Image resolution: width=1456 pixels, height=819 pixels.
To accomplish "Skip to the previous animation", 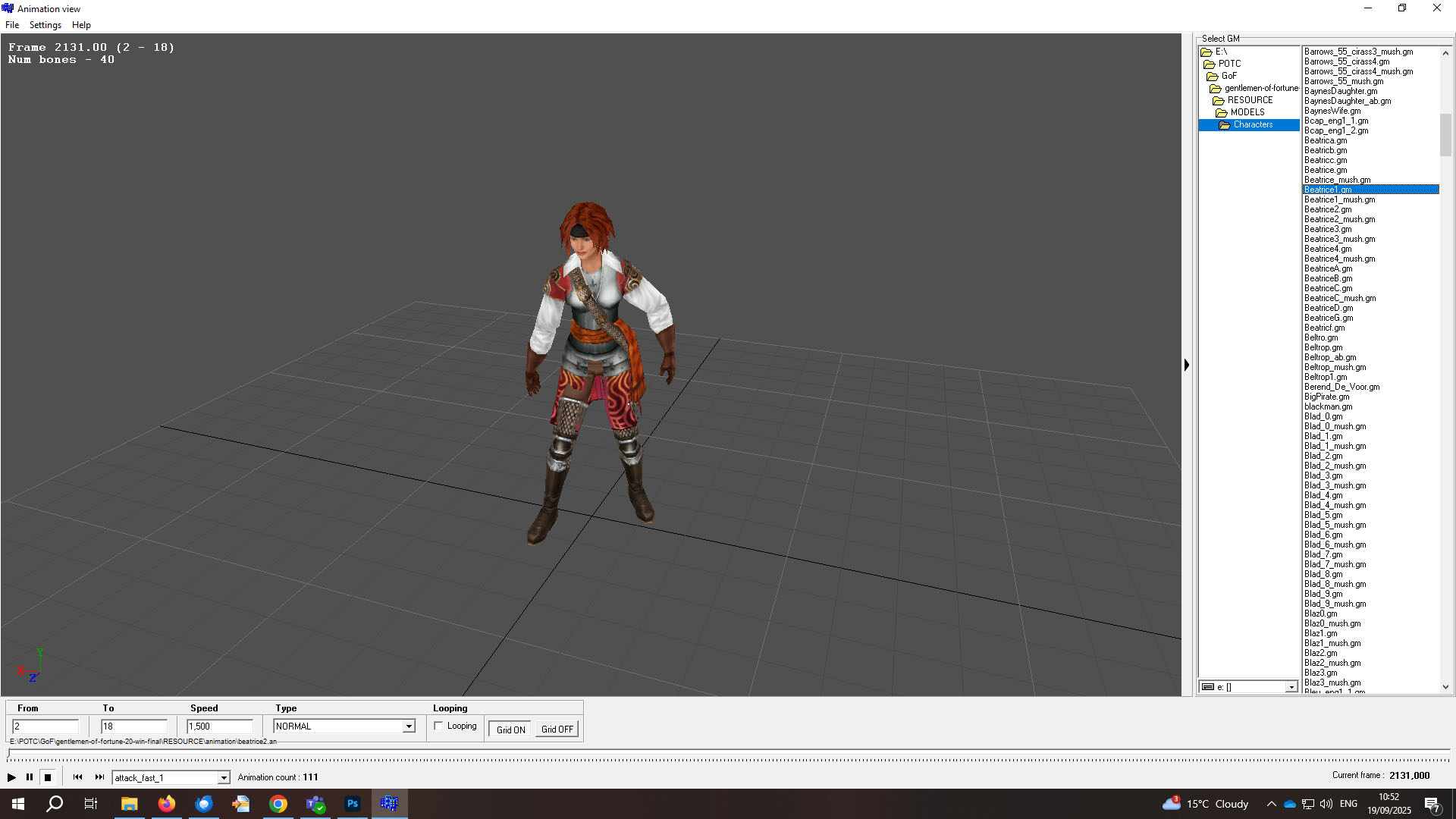I will tap(77, 777).
